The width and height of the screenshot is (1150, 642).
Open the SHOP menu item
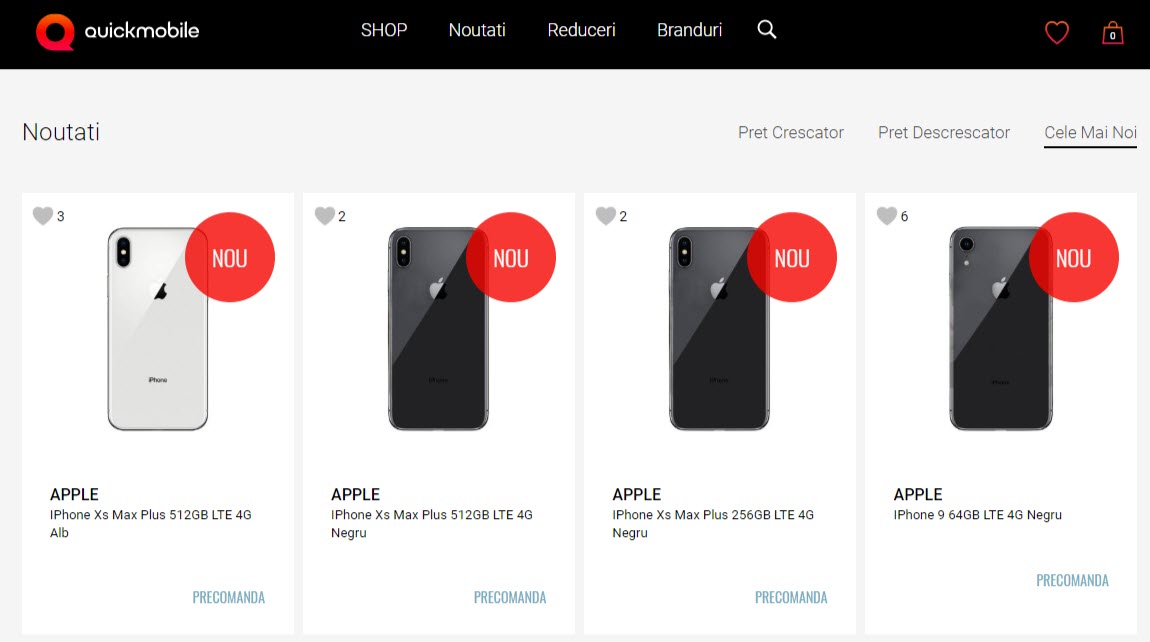pos(384,30)
